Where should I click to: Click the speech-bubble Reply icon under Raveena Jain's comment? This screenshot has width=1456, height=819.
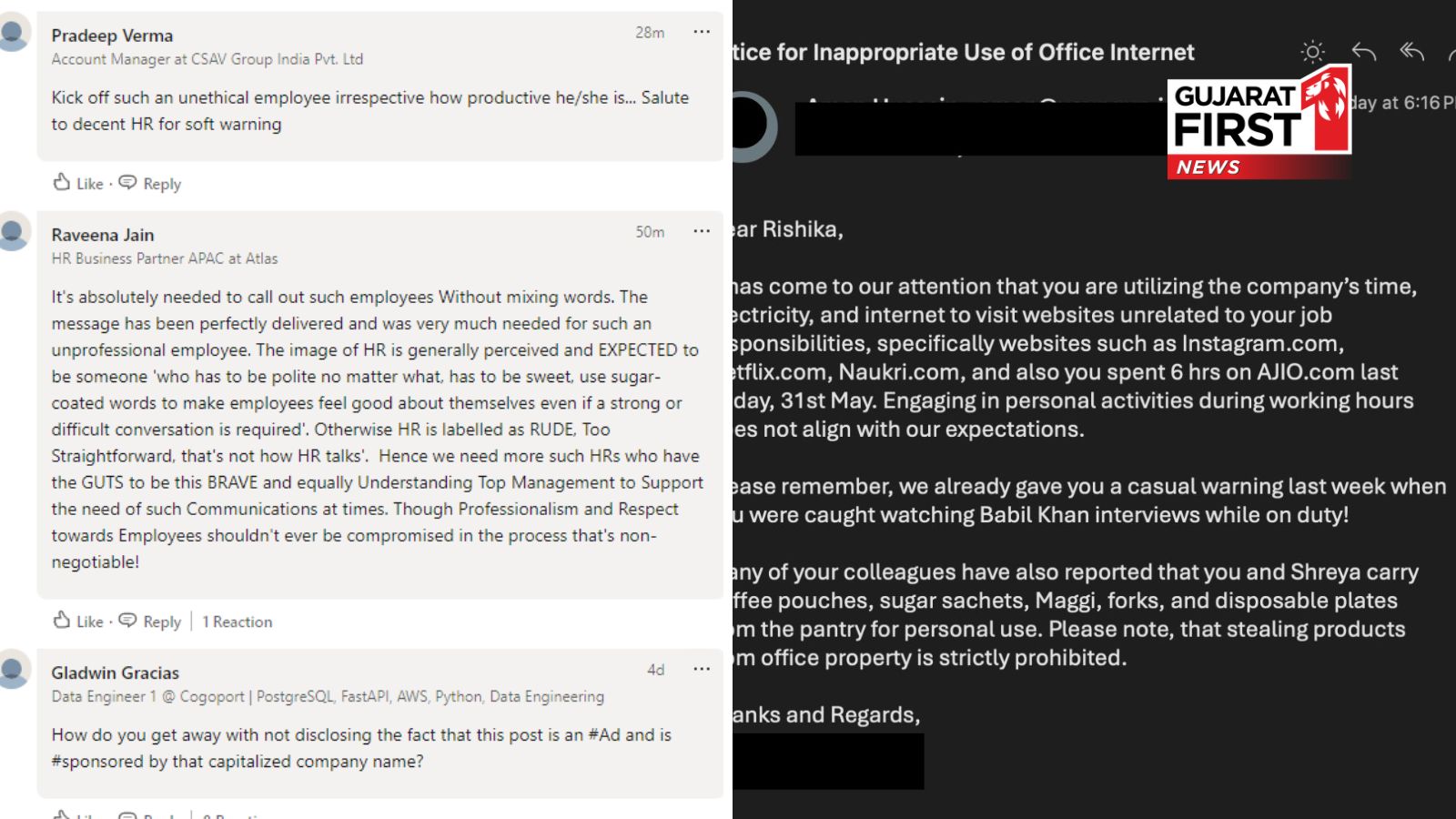[128, 622]
